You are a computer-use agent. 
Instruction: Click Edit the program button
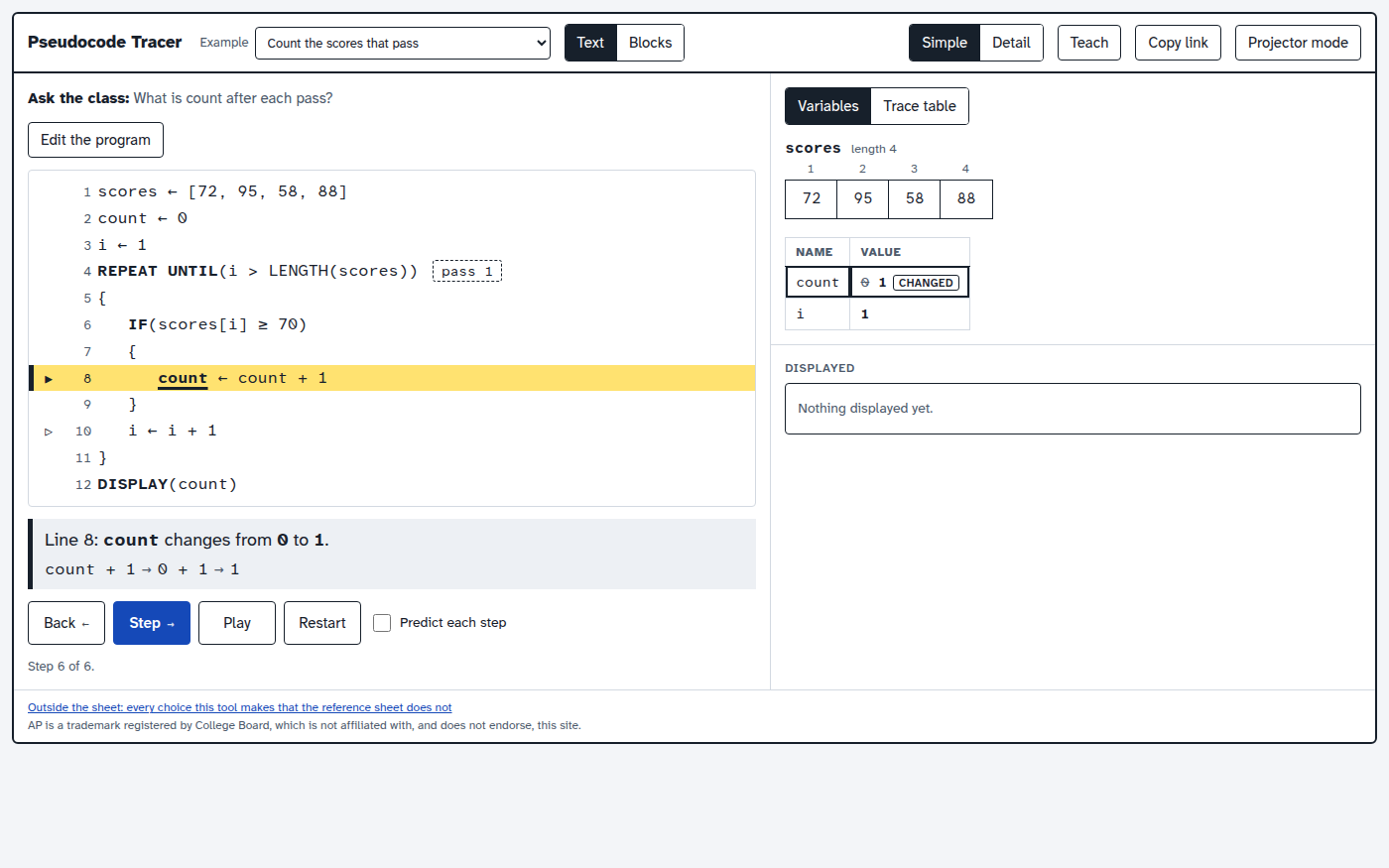(x=95, y=140)
